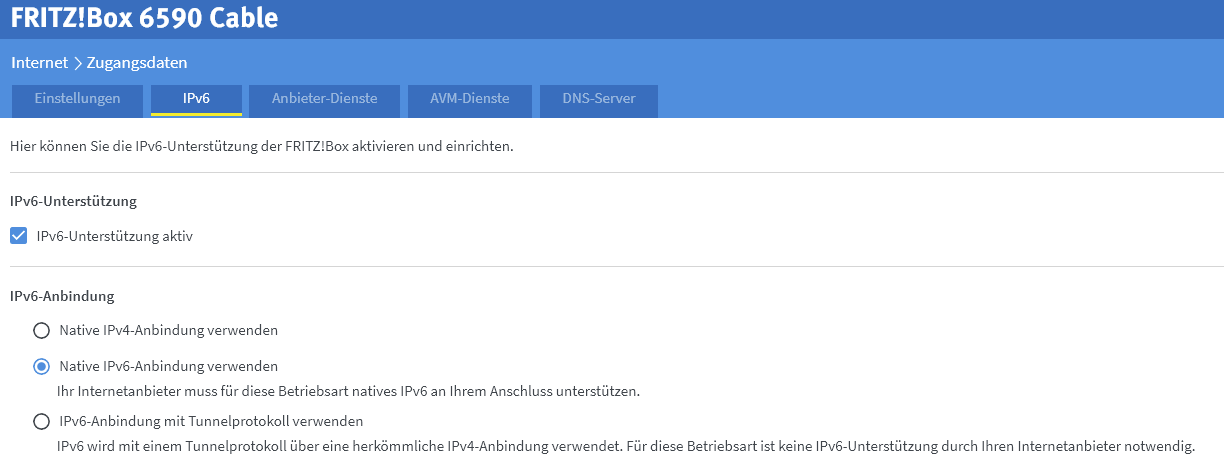
Task: Click the Zugangsdaten breadcrumb entry
Action: (137, 62)
